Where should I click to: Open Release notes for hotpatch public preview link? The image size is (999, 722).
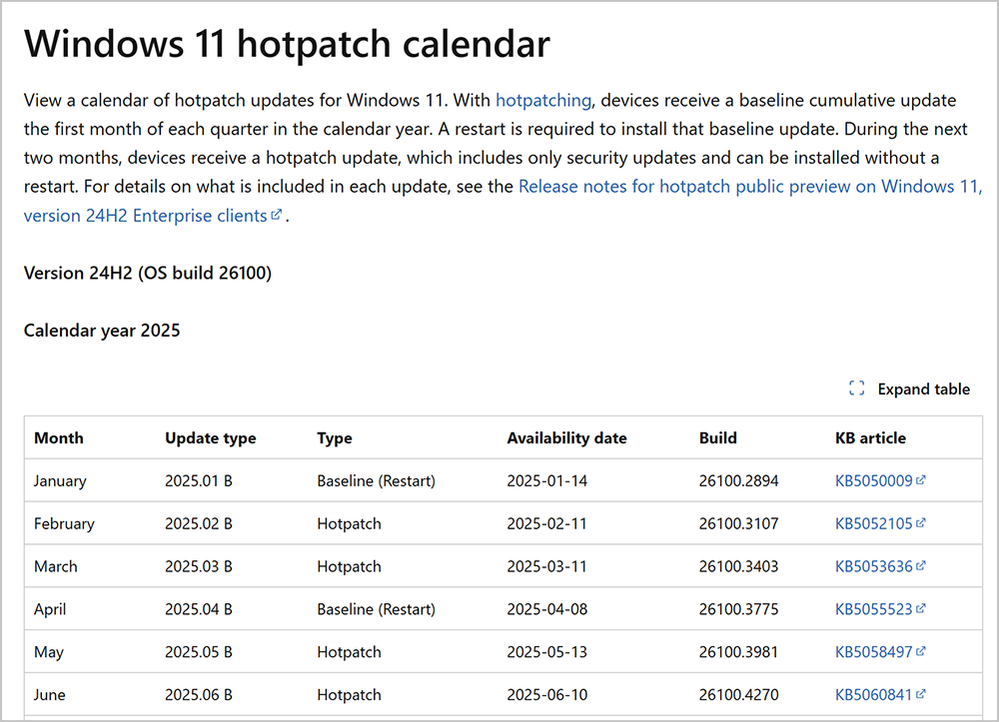point(750,187)
